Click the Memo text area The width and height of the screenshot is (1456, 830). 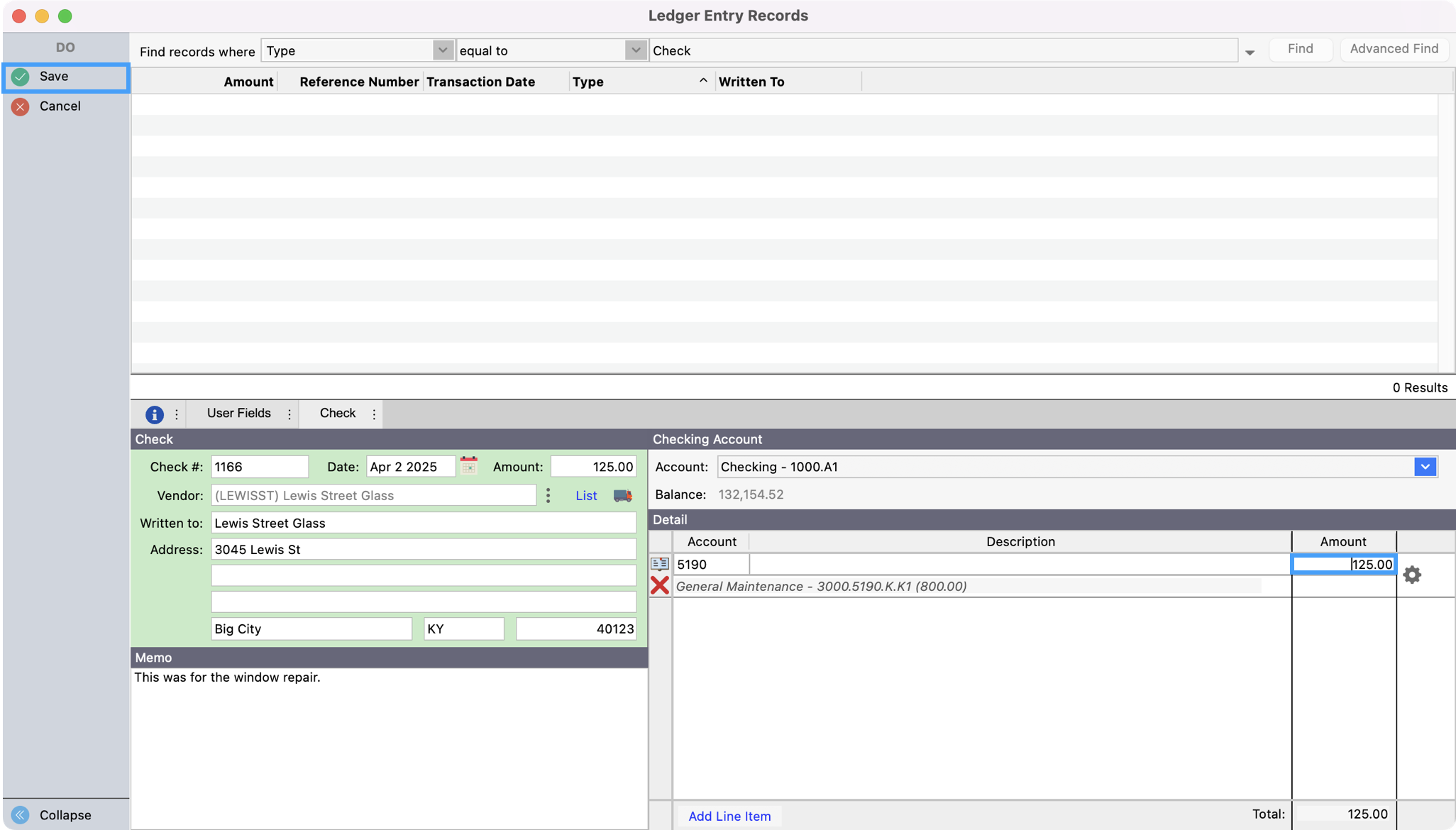coord(389,745)
